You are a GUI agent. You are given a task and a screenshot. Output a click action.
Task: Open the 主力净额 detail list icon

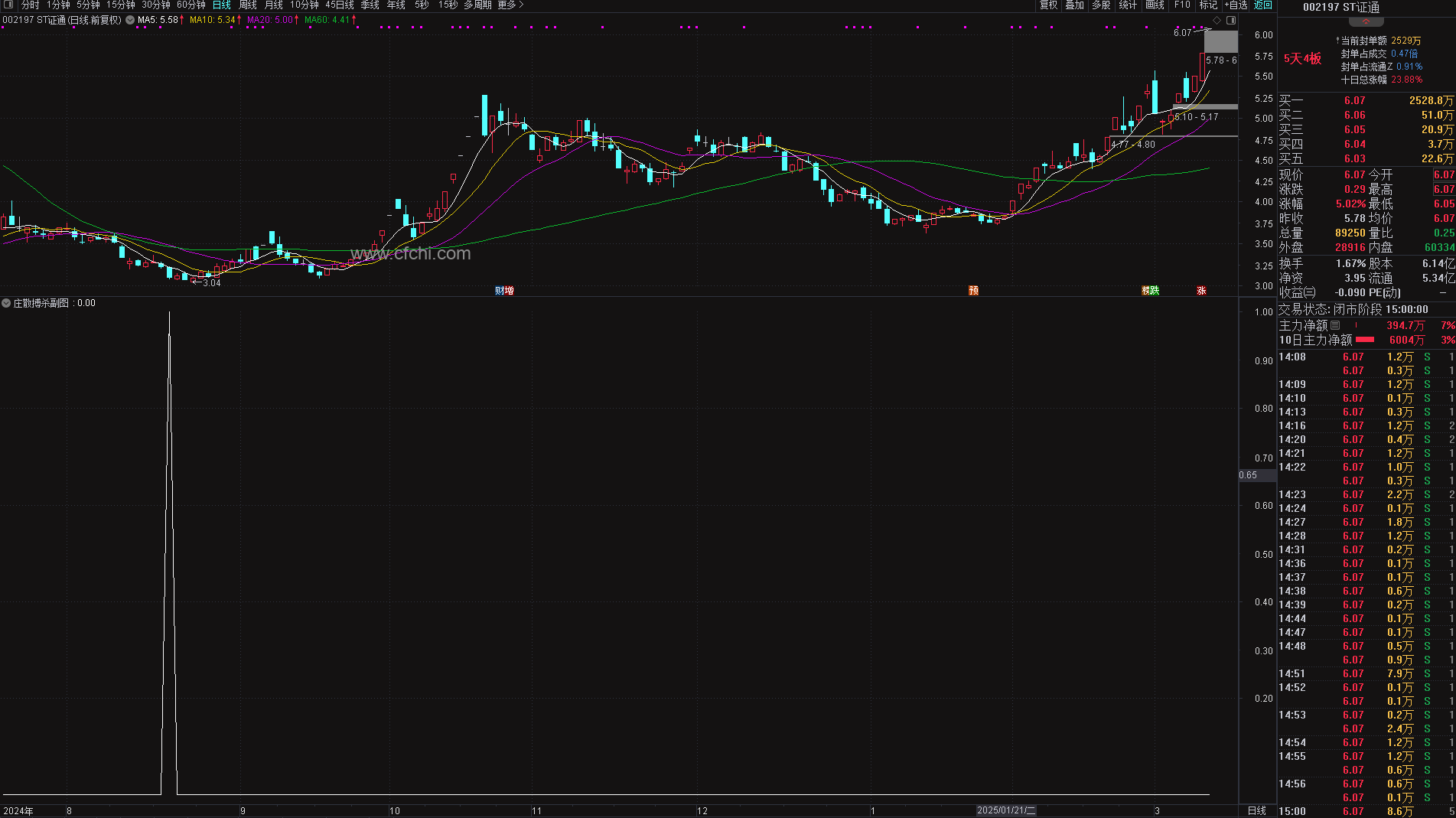point(1335,325)
